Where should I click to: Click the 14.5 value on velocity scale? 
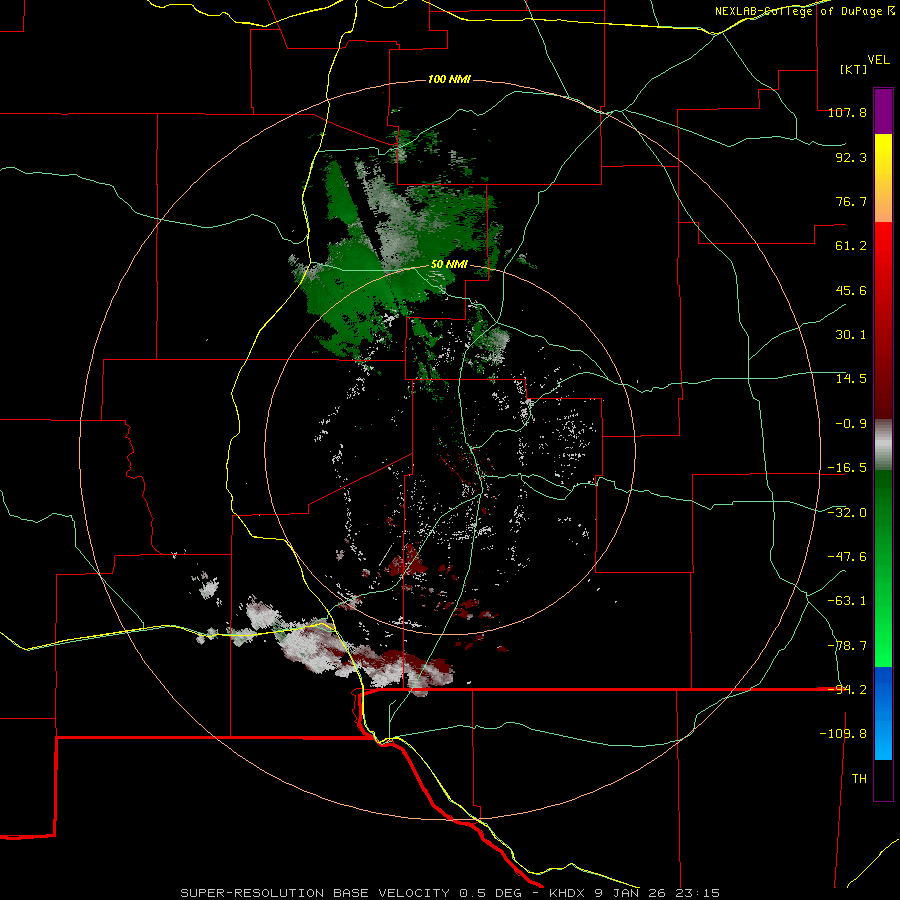pyautogui.click(x=851, y=378)
